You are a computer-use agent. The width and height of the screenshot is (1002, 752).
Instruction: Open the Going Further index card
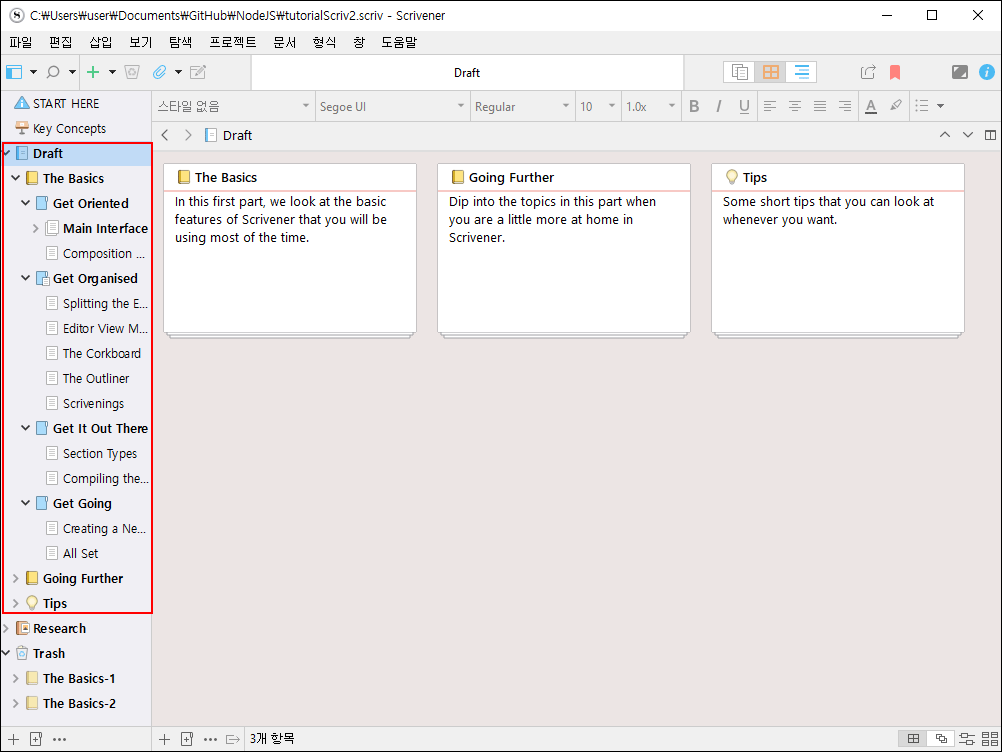coord(564,250)
